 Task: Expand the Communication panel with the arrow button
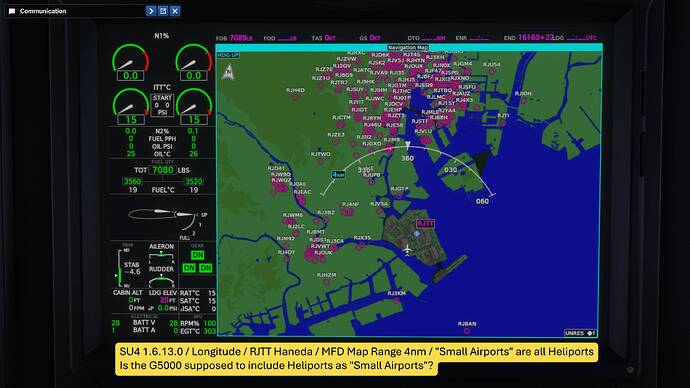pos(151,11)
